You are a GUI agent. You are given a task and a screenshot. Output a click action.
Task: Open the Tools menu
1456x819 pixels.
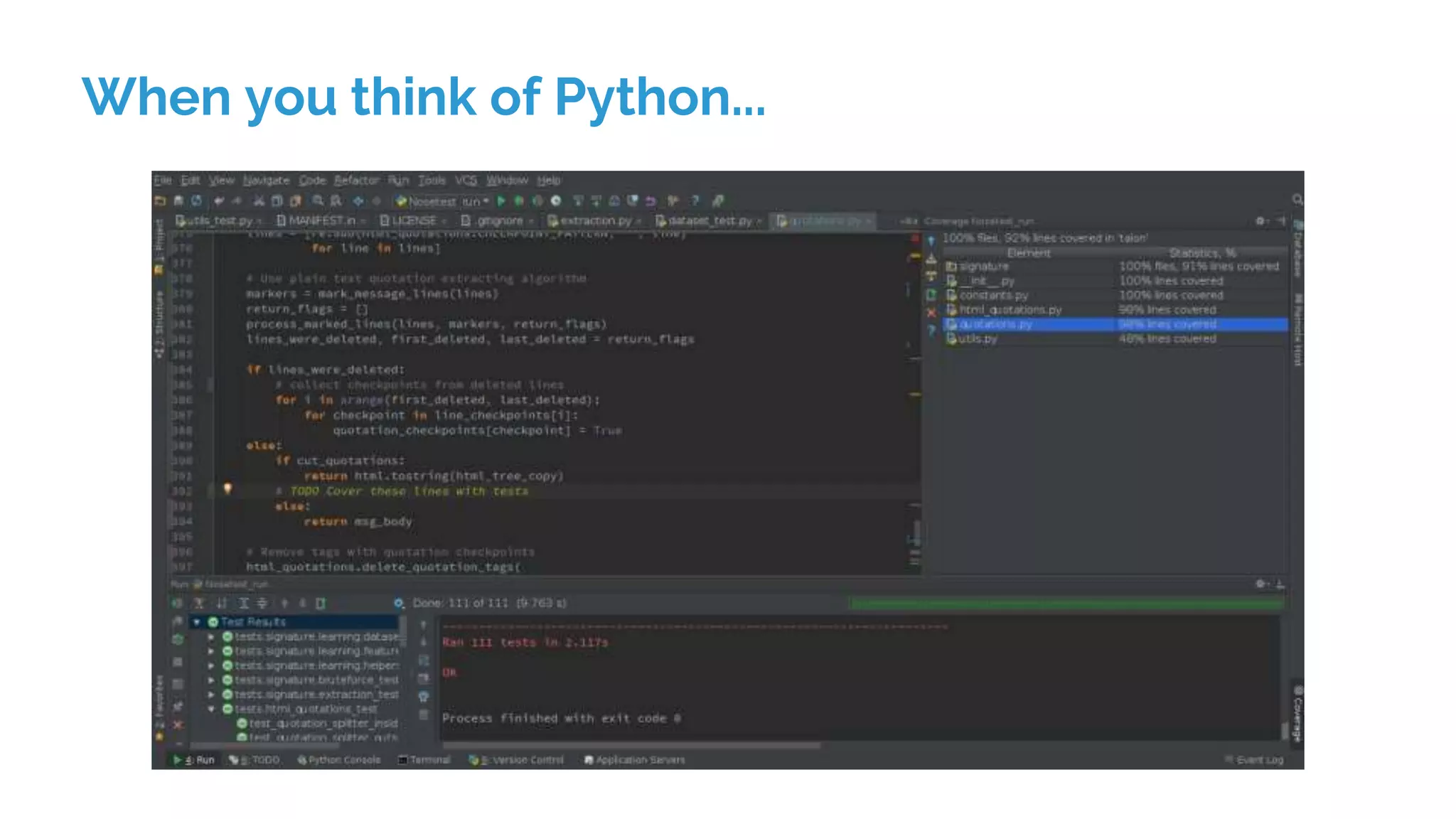[x=432, y=180]
